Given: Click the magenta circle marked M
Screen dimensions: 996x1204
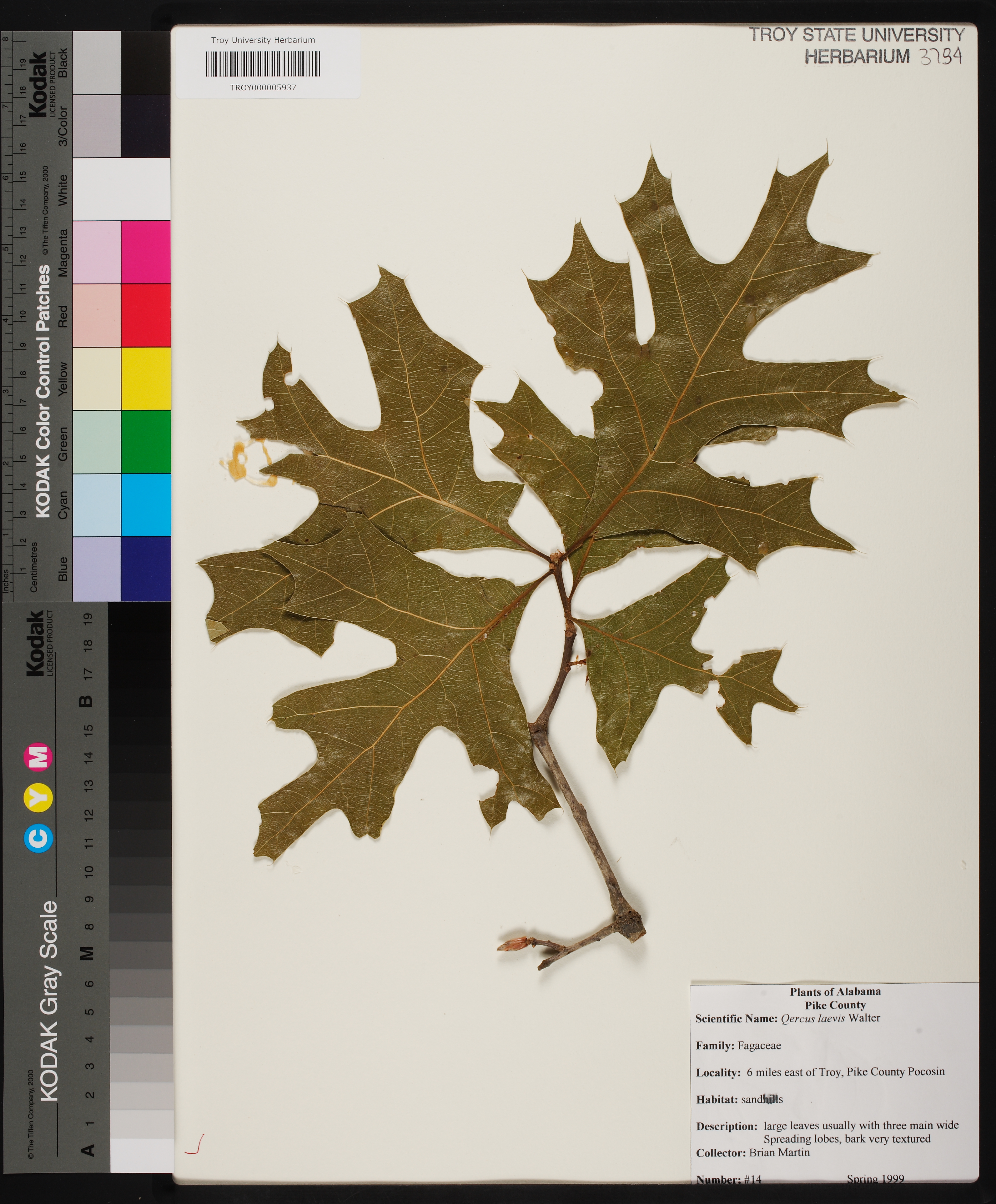Looking at the screenshot, I should (x=38, y=757).
